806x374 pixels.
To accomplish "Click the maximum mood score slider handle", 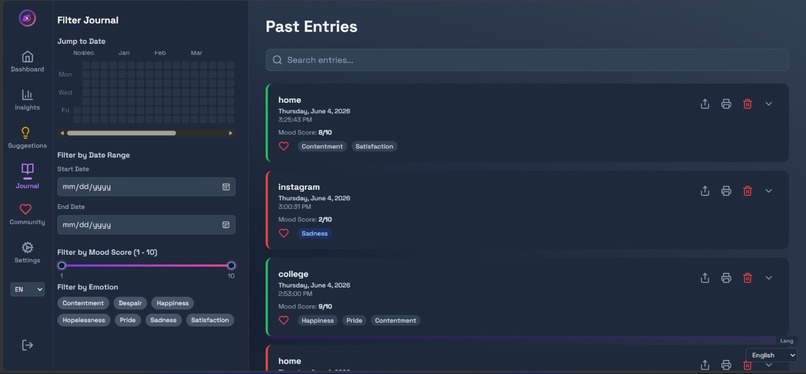I will [231, 266].
